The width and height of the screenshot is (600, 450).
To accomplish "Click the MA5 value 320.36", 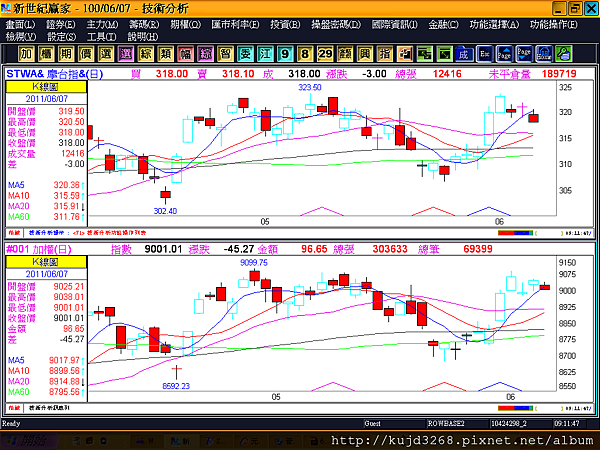I will pyautogui.click(x=67, y=185).
